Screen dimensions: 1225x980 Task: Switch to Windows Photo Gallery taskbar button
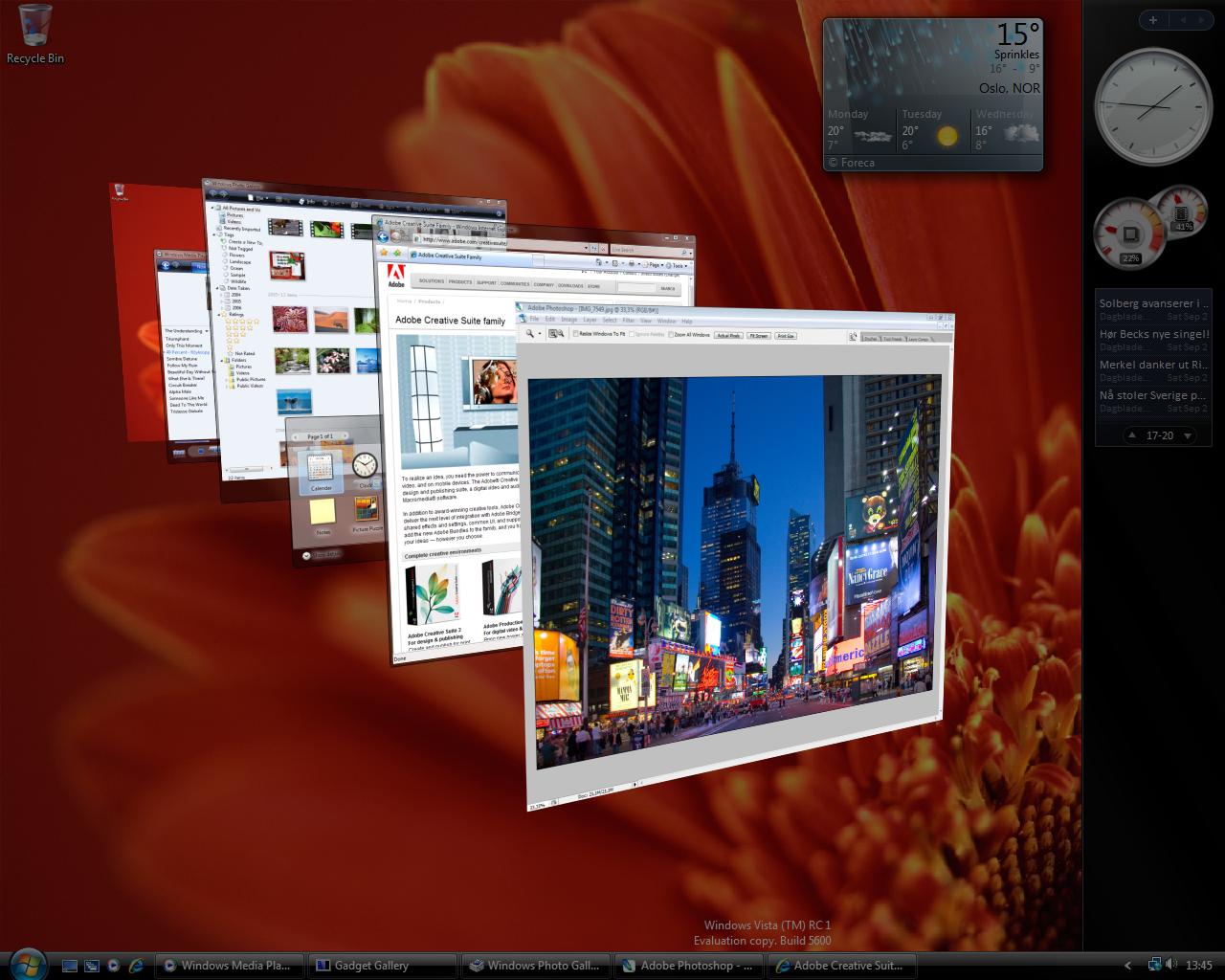click(535, 966)
